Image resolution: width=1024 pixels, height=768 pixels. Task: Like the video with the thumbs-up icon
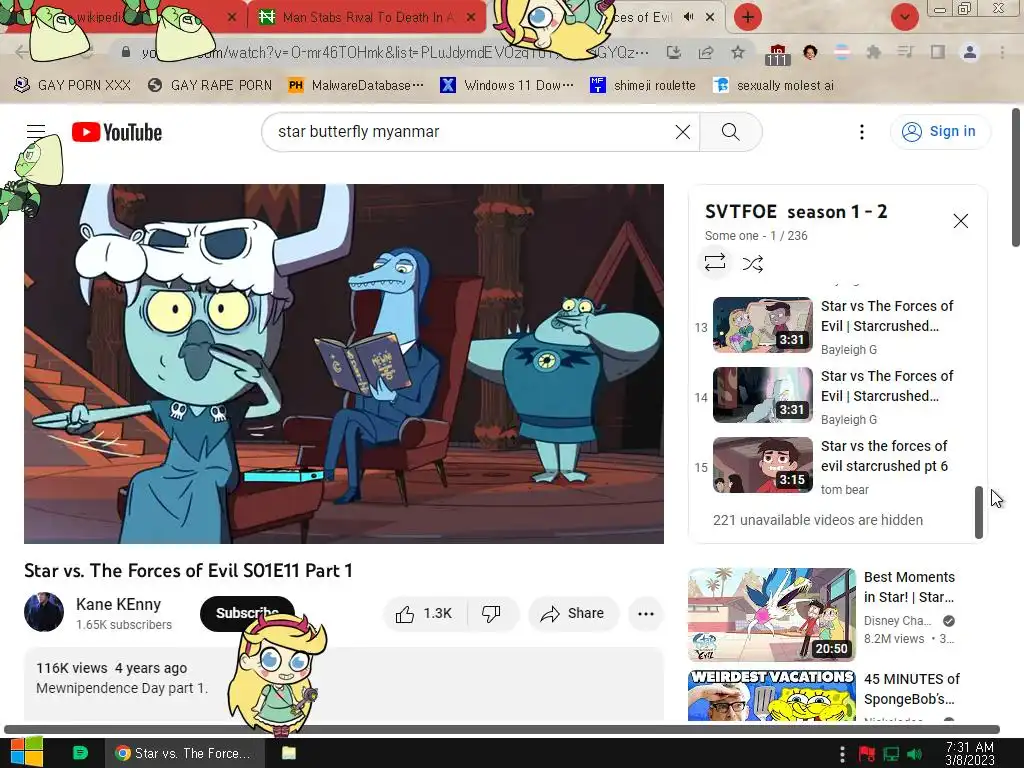(424, 613)
